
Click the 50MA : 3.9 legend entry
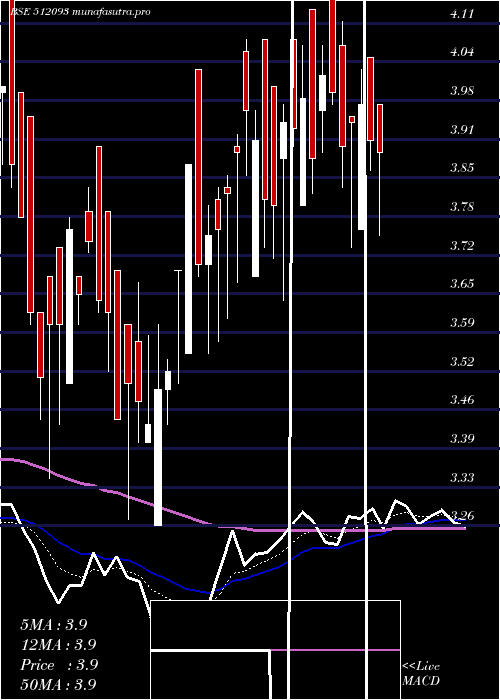tap(58, 685)
